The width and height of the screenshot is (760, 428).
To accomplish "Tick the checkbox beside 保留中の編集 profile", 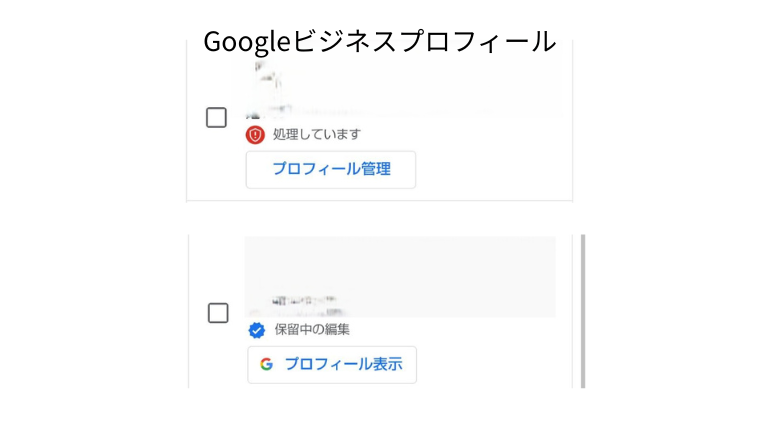I will 218,313.
